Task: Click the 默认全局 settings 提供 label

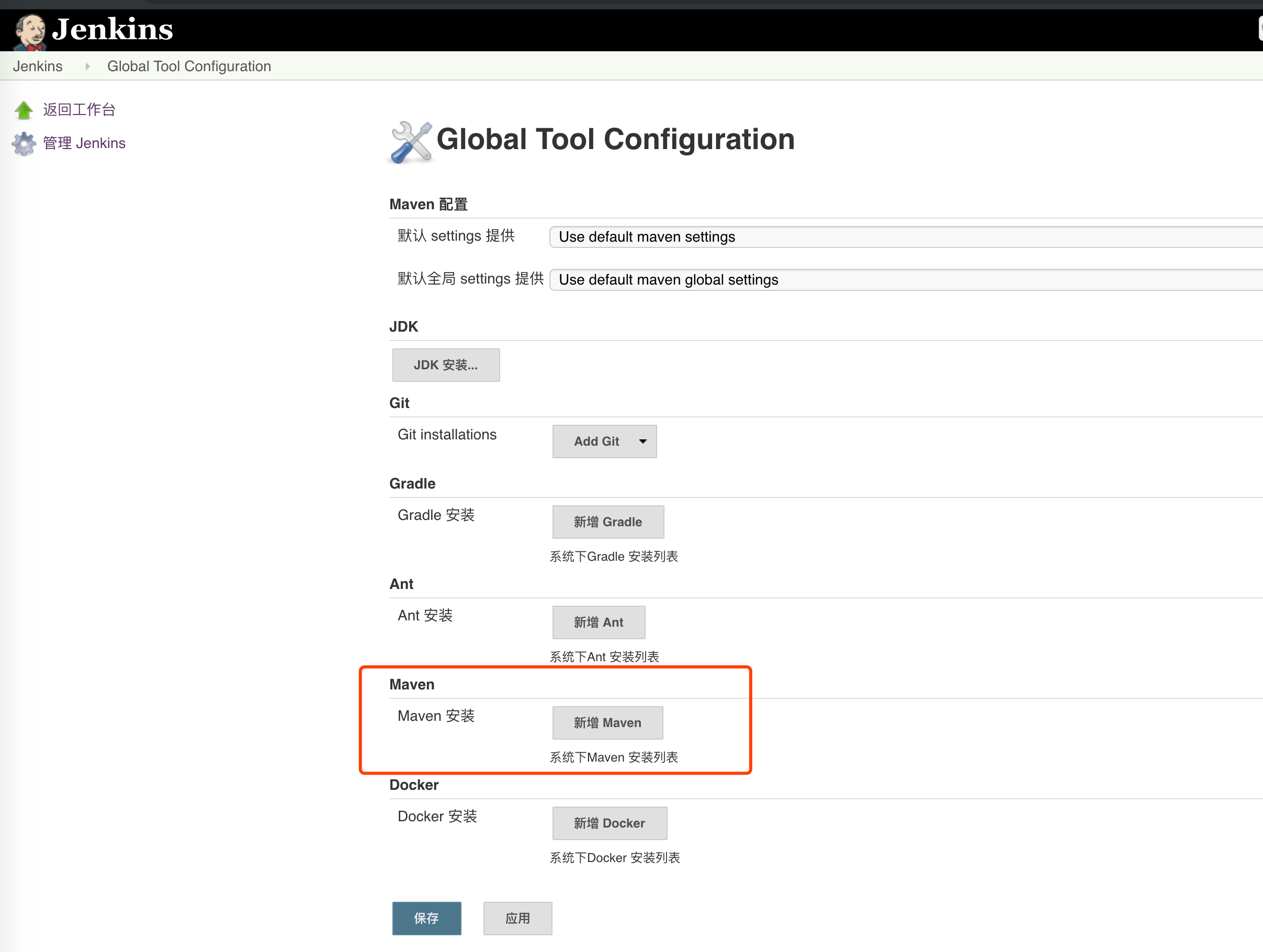Action: tap(470, 278)
